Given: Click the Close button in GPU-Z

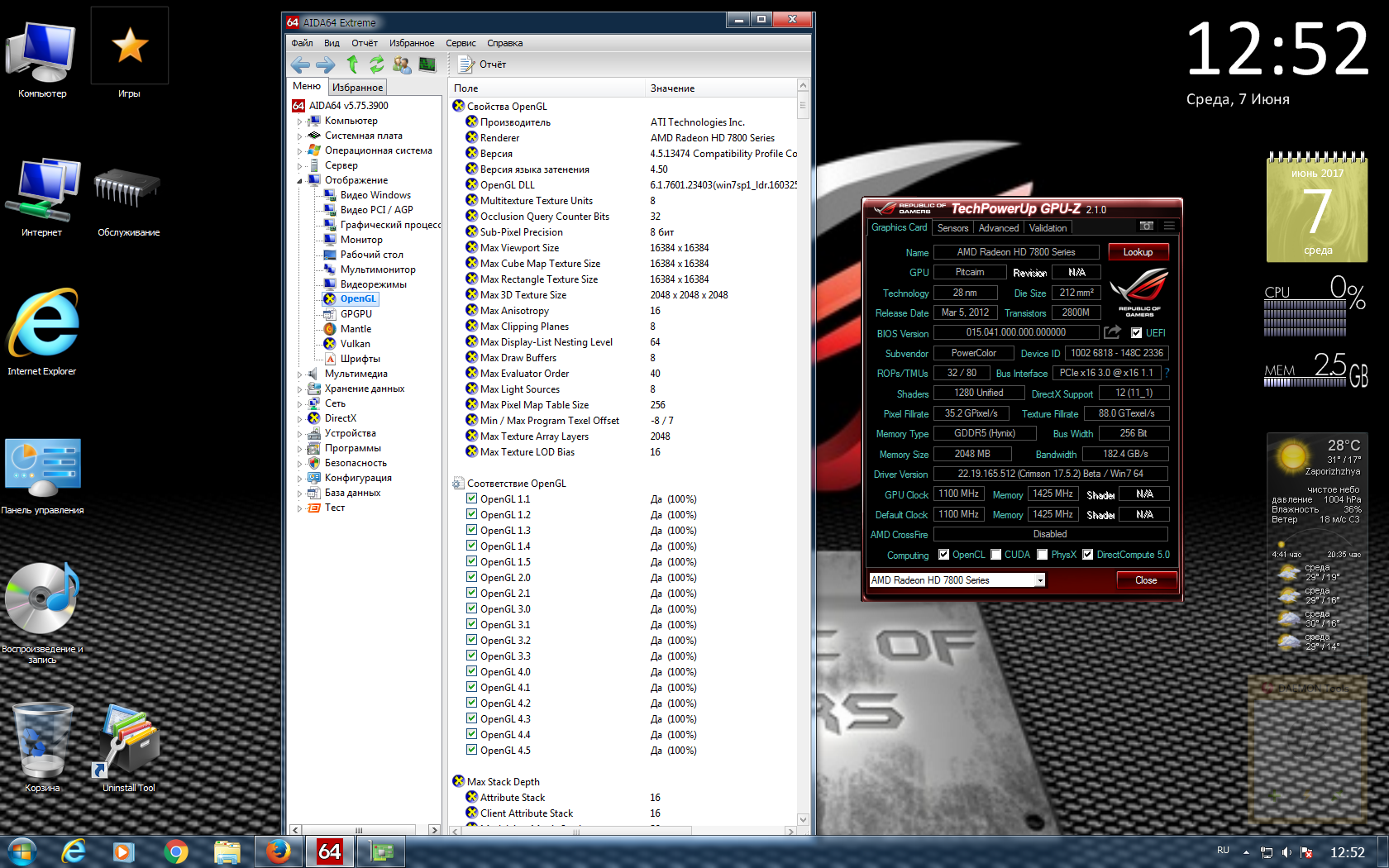Looking at the screenshot, I should pyautogui.click(x=1146, y=580).
